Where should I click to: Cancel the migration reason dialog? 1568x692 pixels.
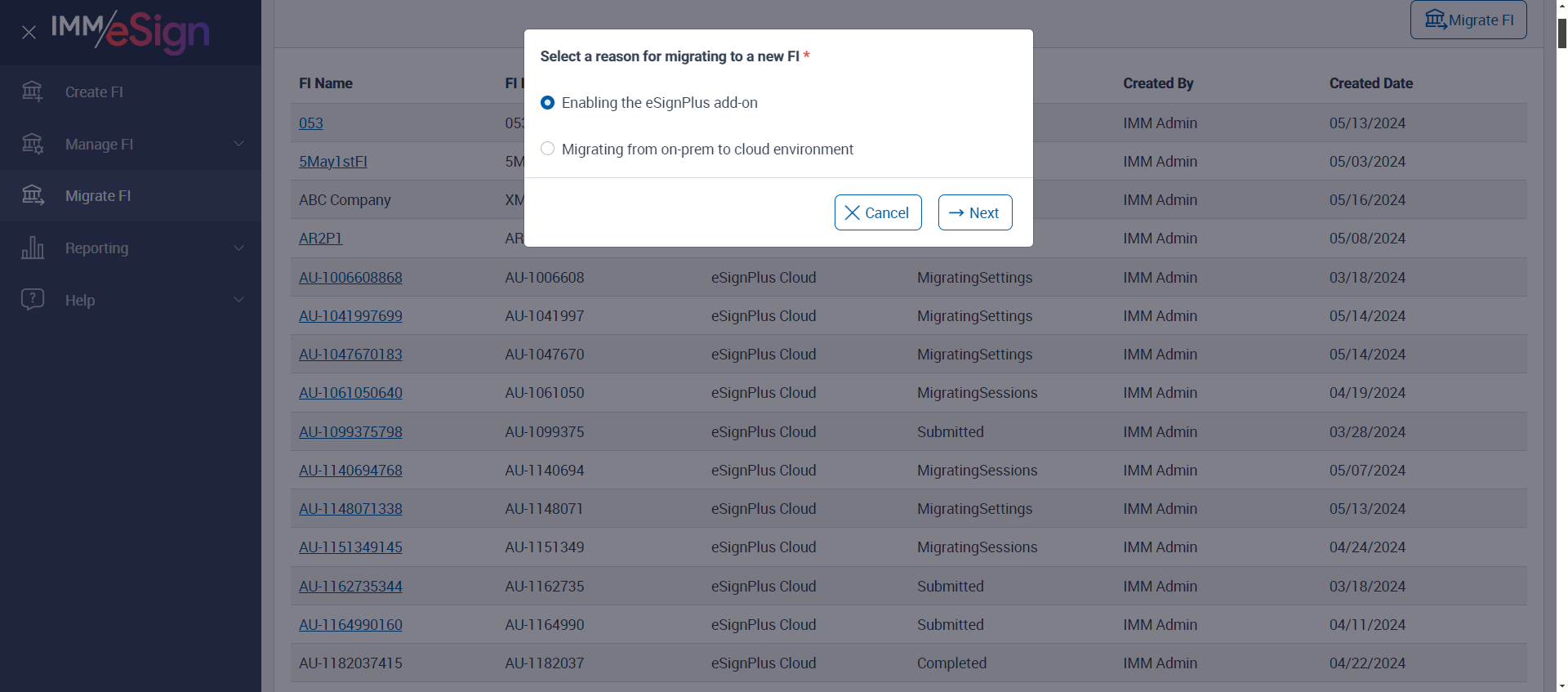[877, 212]
